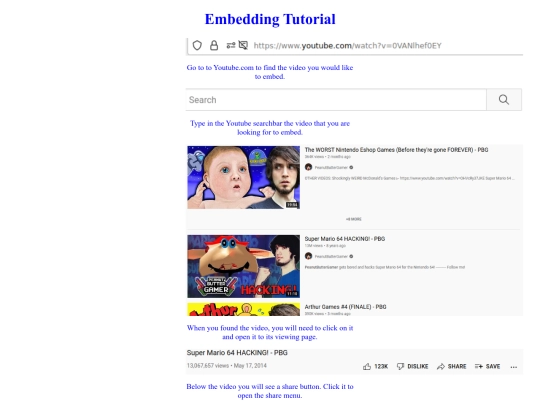
Task: Click the WORST Nintendo Eshop Games title
Action: click(396, 150)
